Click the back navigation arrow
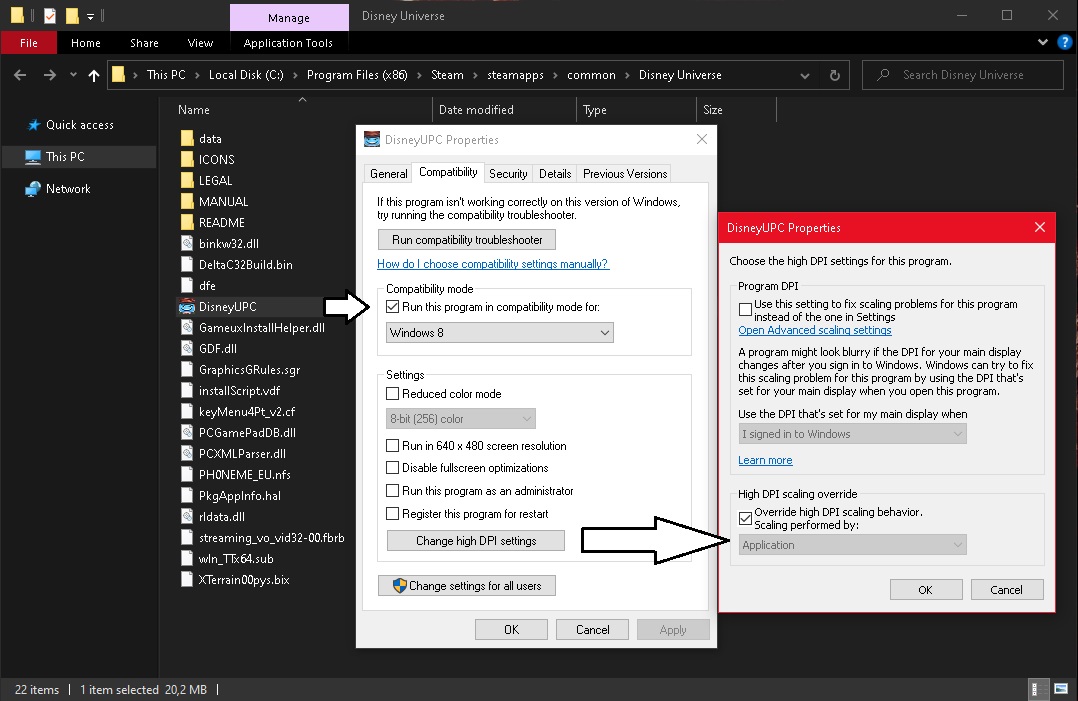 click(x=21, y=75)
